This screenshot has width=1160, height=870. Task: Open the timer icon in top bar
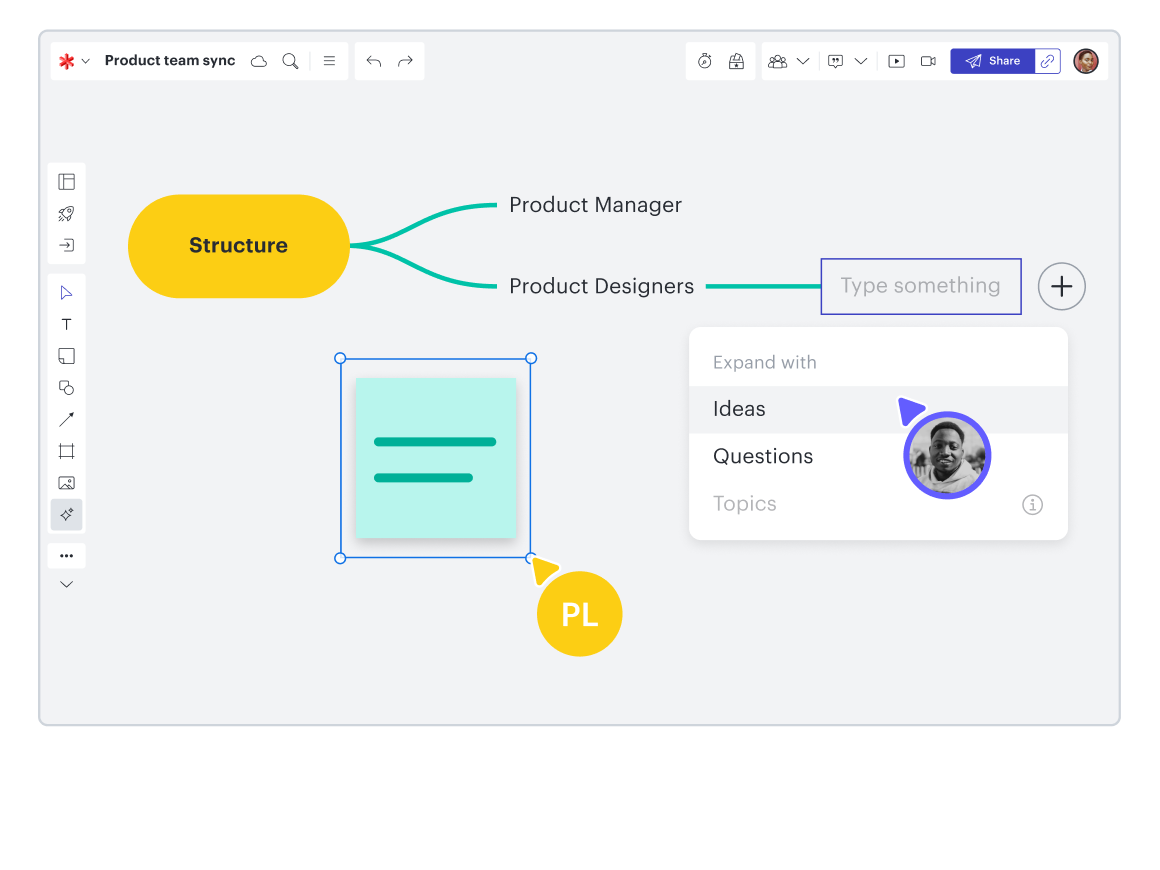coord(705,61)
